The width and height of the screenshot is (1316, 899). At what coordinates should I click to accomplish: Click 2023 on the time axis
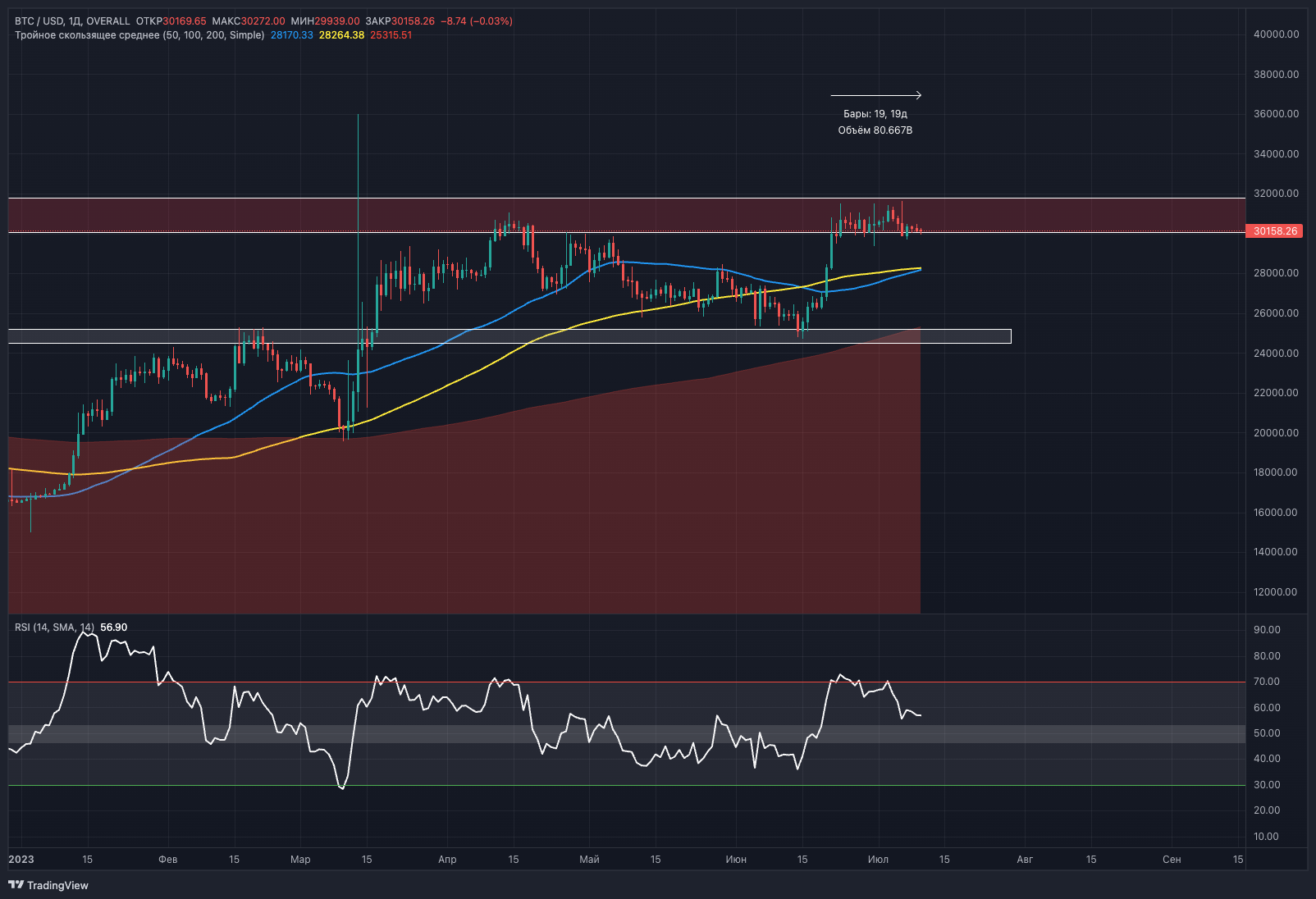[x=21, y=860]
